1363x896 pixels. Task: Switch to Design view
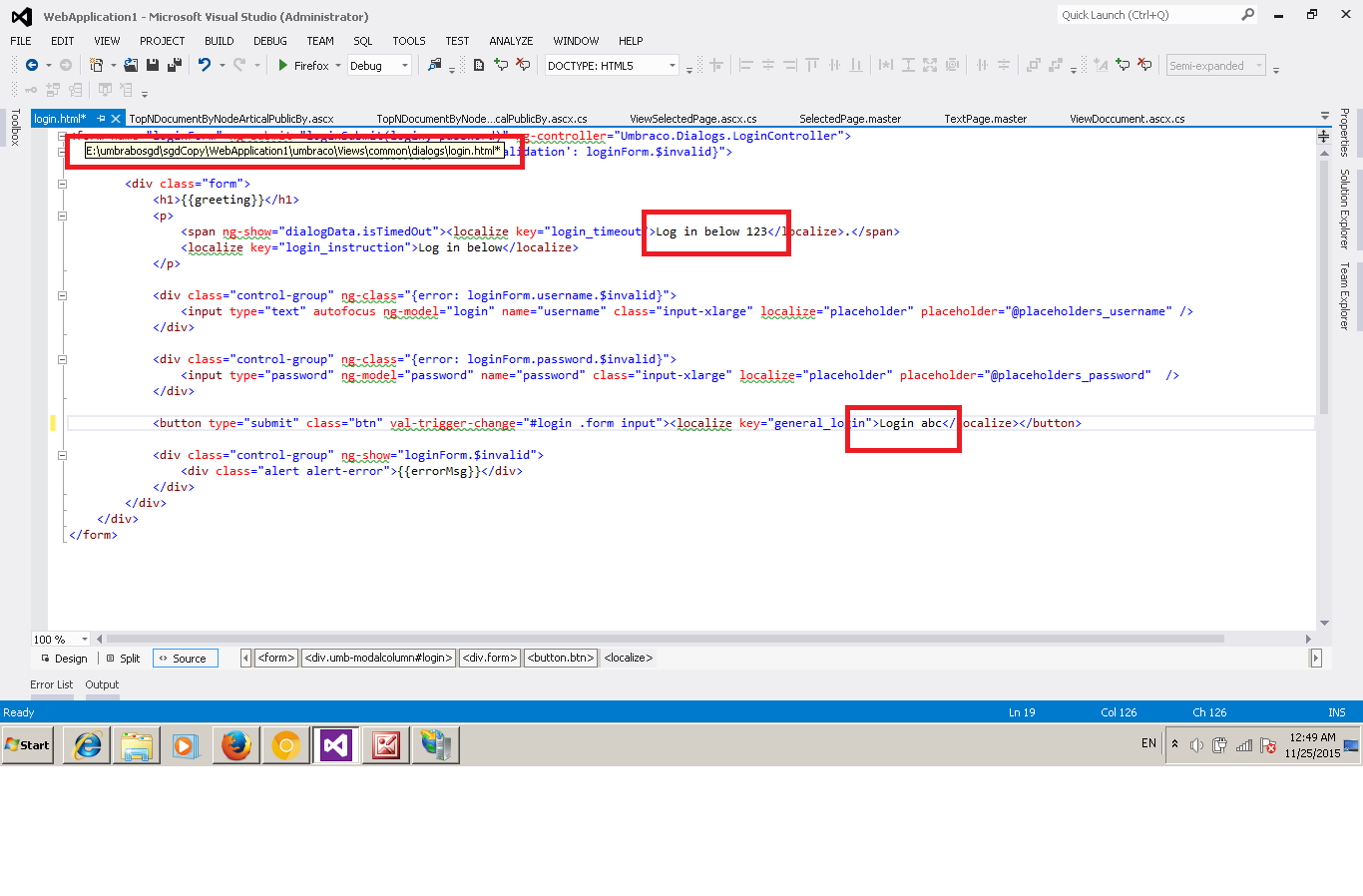coord(64,659)
